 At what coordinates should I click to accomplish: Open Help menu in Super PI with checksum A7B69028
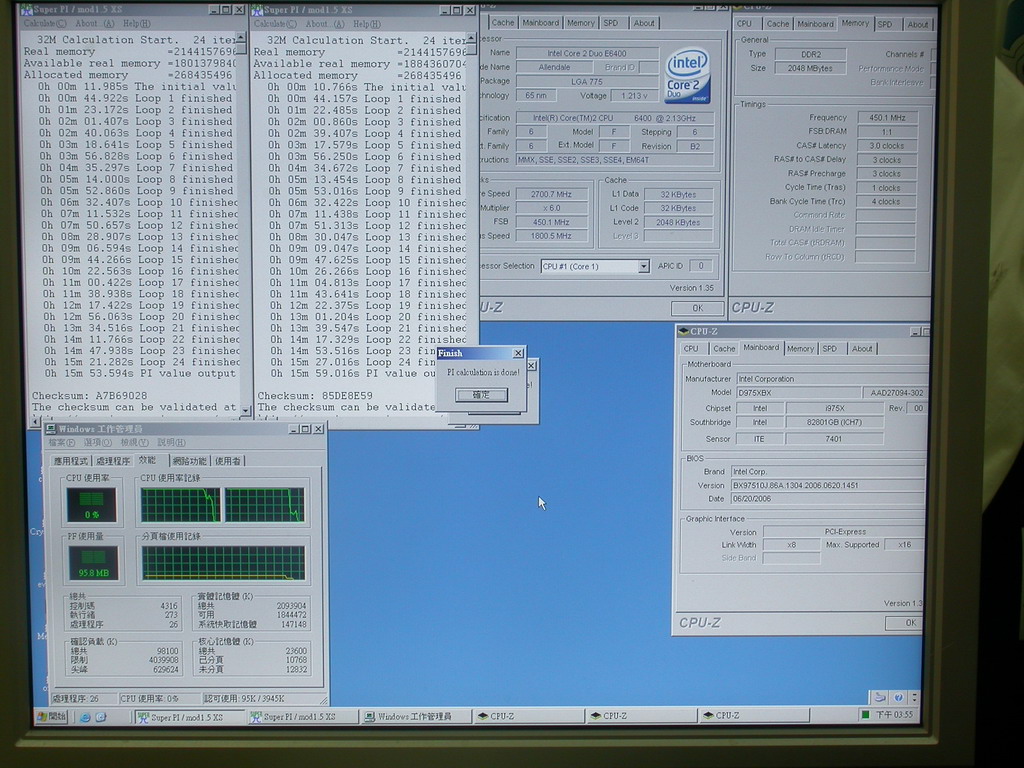click(136, 24)
